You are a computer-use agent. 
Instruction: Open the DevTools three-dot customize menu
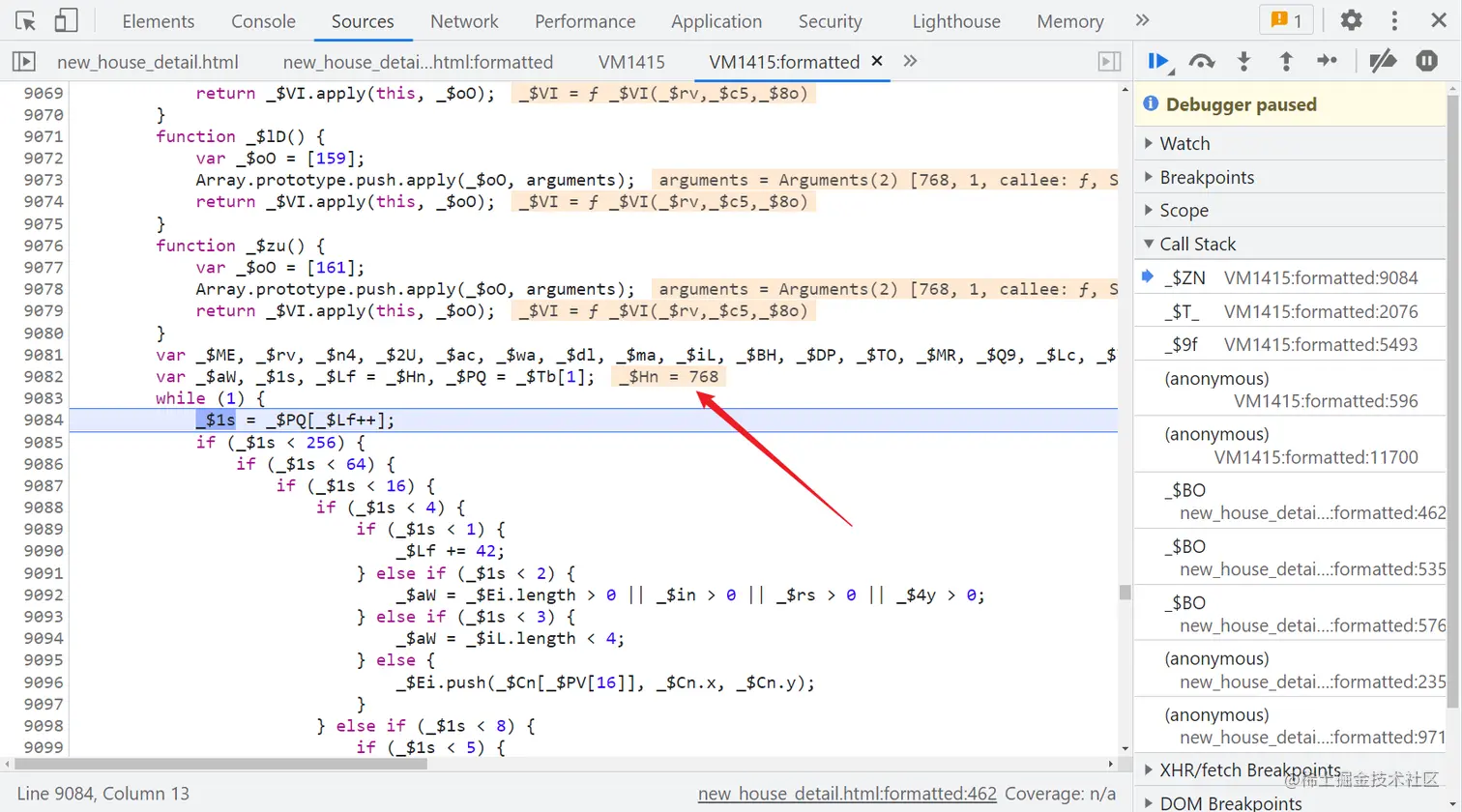[1393, 20]
